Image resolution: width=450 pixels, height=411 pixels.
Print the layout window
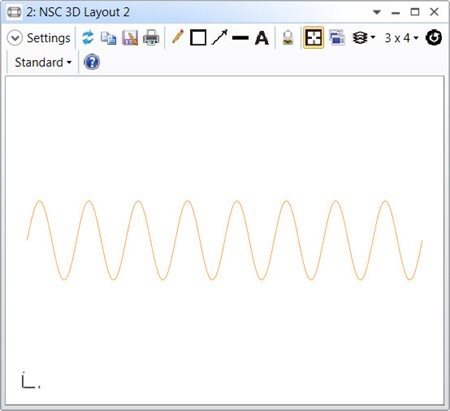(x=151, y=38)
